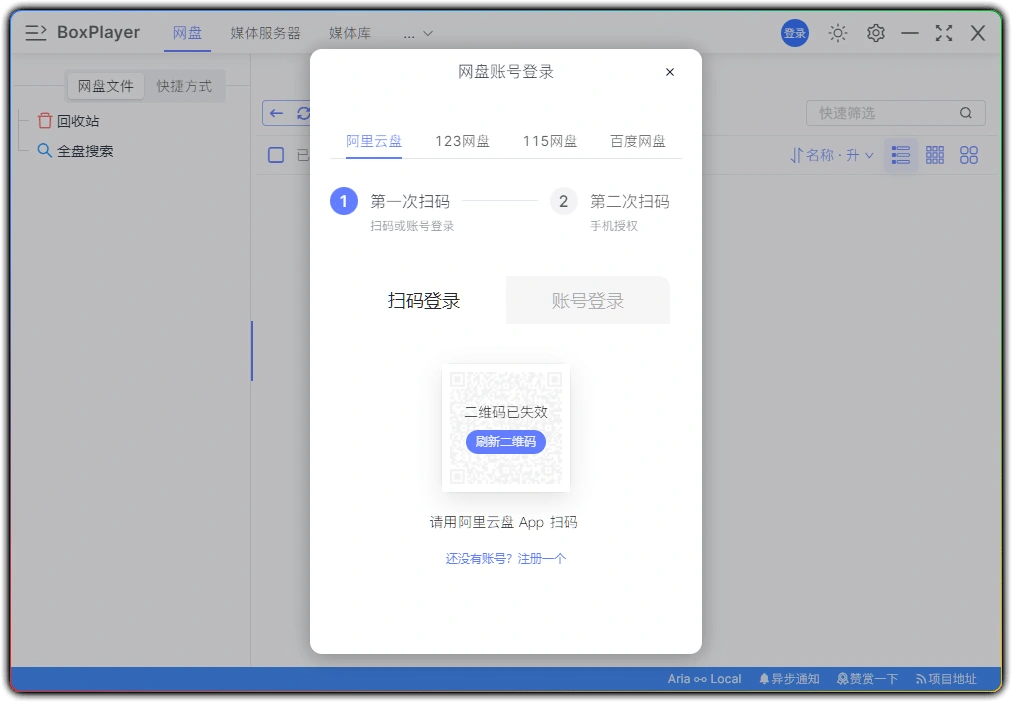
Task: Select the 媒体服务器 top tab
Action: click(x=265, y=33)
